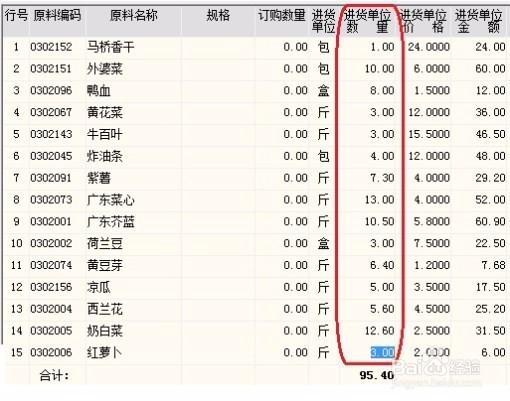Click quantity 7.30 in 紫薯 row
This screenshot has width=510, height=401.
[x=382, y=178]
